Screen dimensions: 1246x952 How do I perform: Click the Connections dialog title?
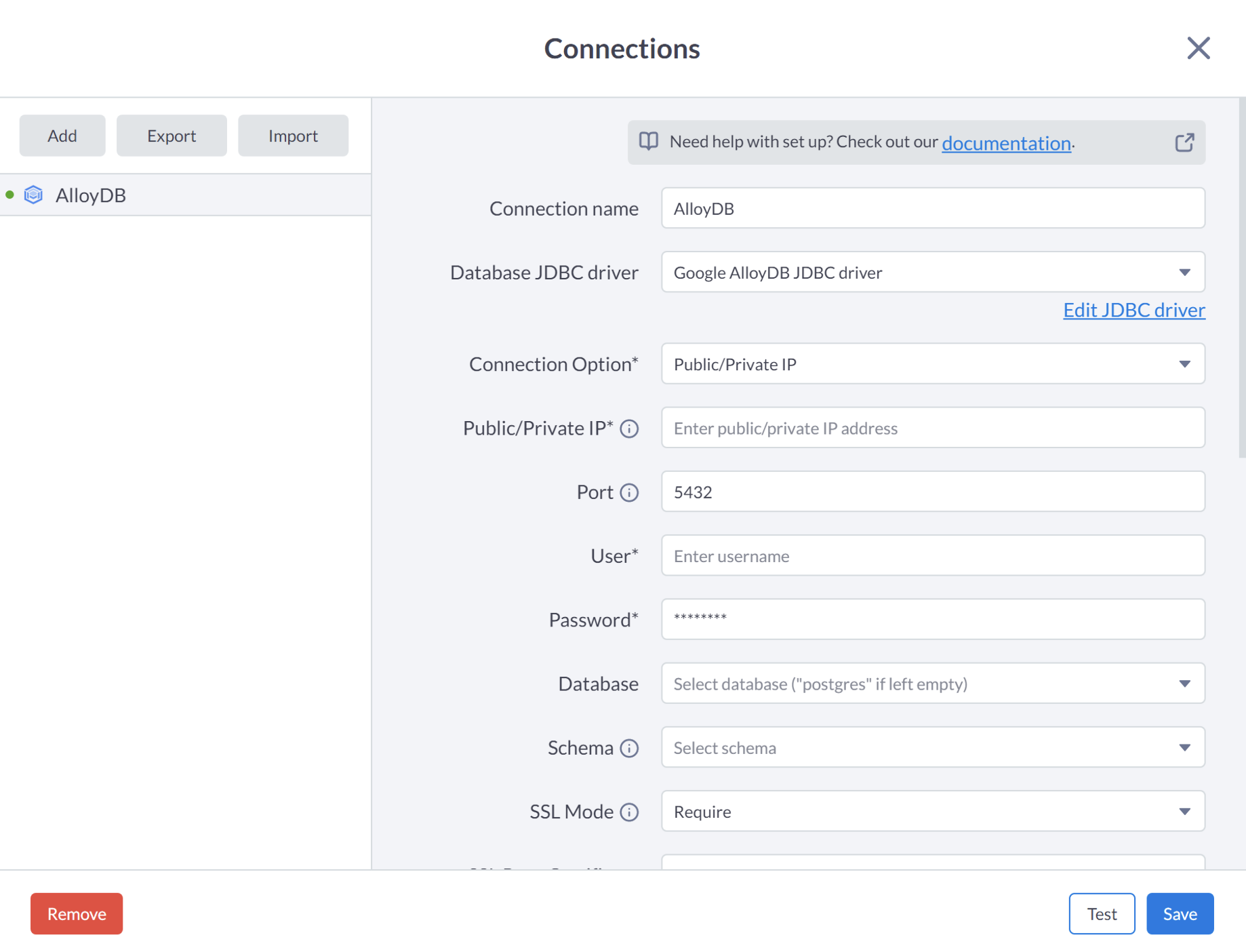622,49
